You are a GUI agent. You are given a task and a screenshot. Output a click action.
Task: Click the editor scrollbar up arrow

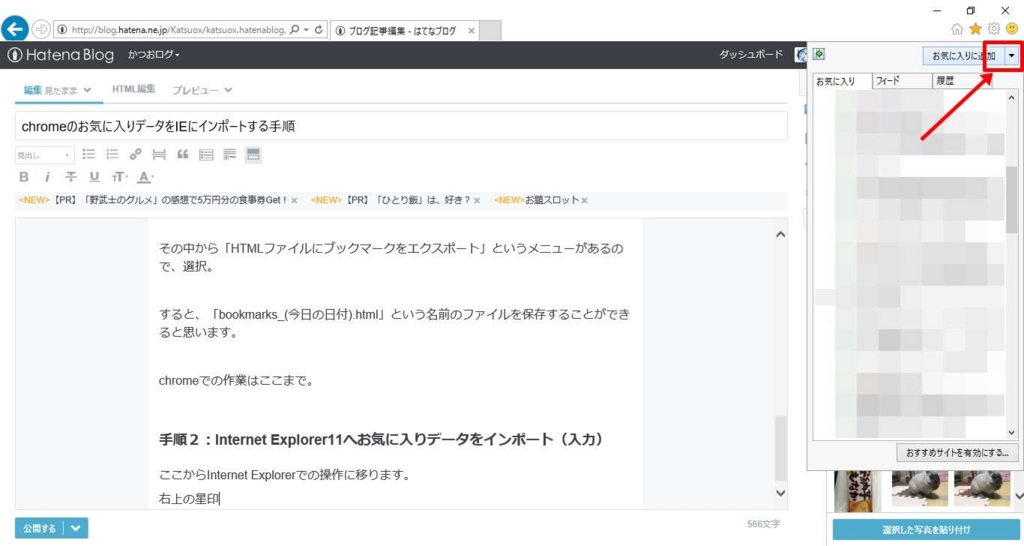(780, 234)
